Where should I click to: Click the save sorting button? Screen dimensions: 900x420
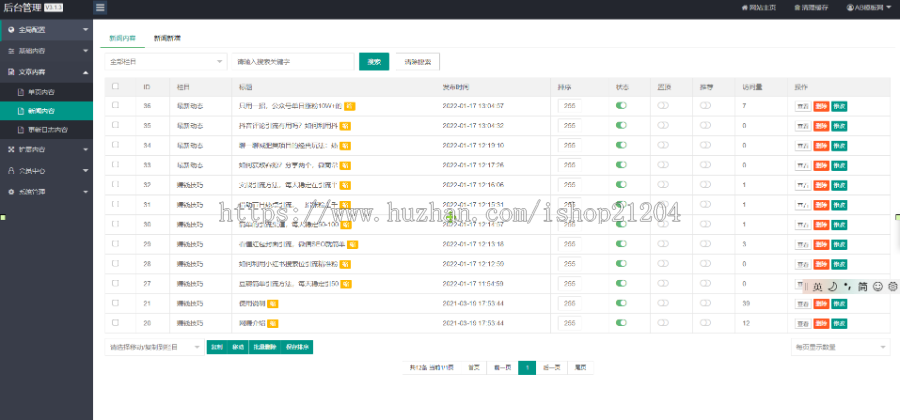tap(297, 347)
